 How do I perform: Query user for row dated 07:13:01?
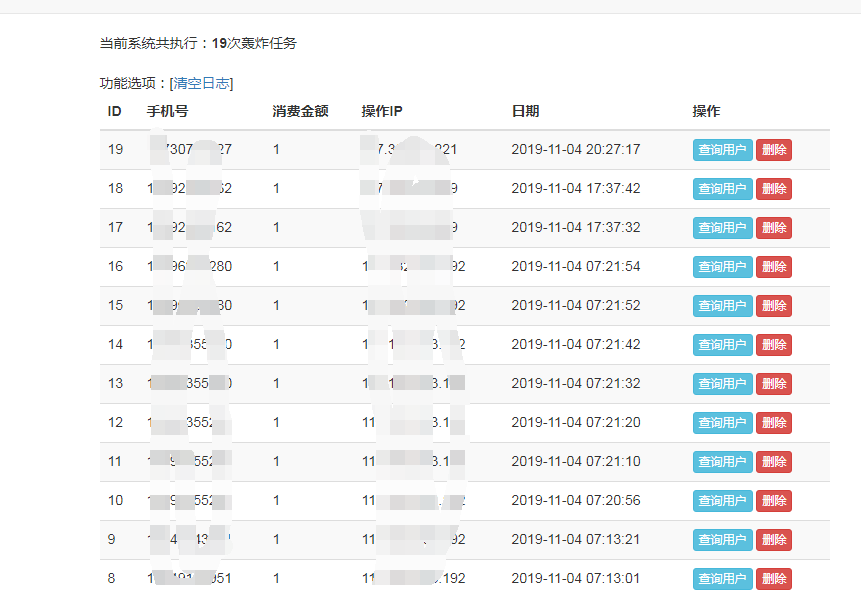(722, 579)
